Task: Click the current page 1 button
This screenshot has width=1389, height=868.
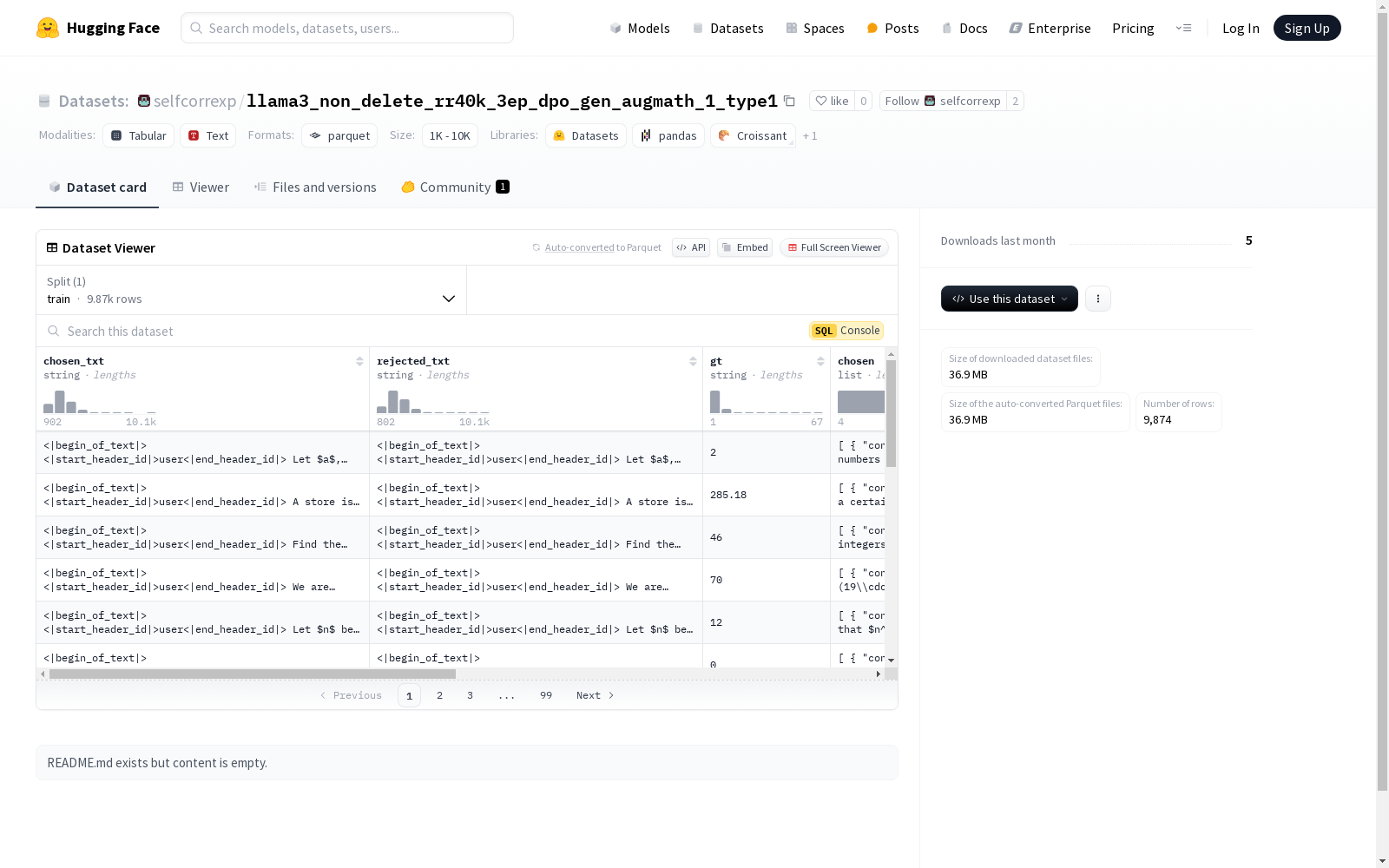Action: pos(410,695)
